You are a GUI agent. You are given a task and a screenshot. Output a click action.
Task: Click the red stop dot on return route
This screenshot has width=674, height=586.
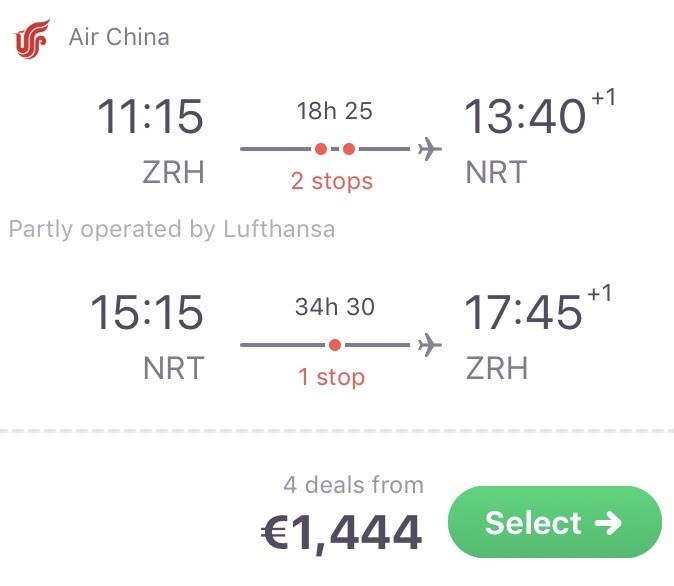tap(335, 345)
